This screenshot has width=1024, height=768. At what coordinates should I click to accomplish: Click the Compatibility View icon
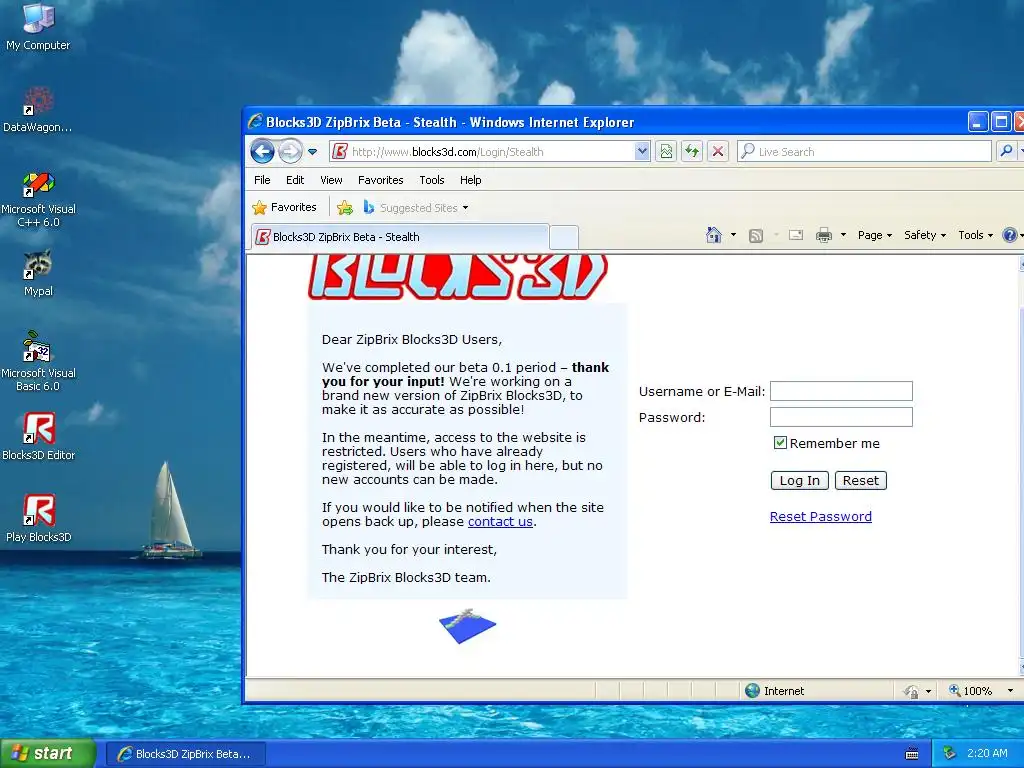(x=665, y=152)
